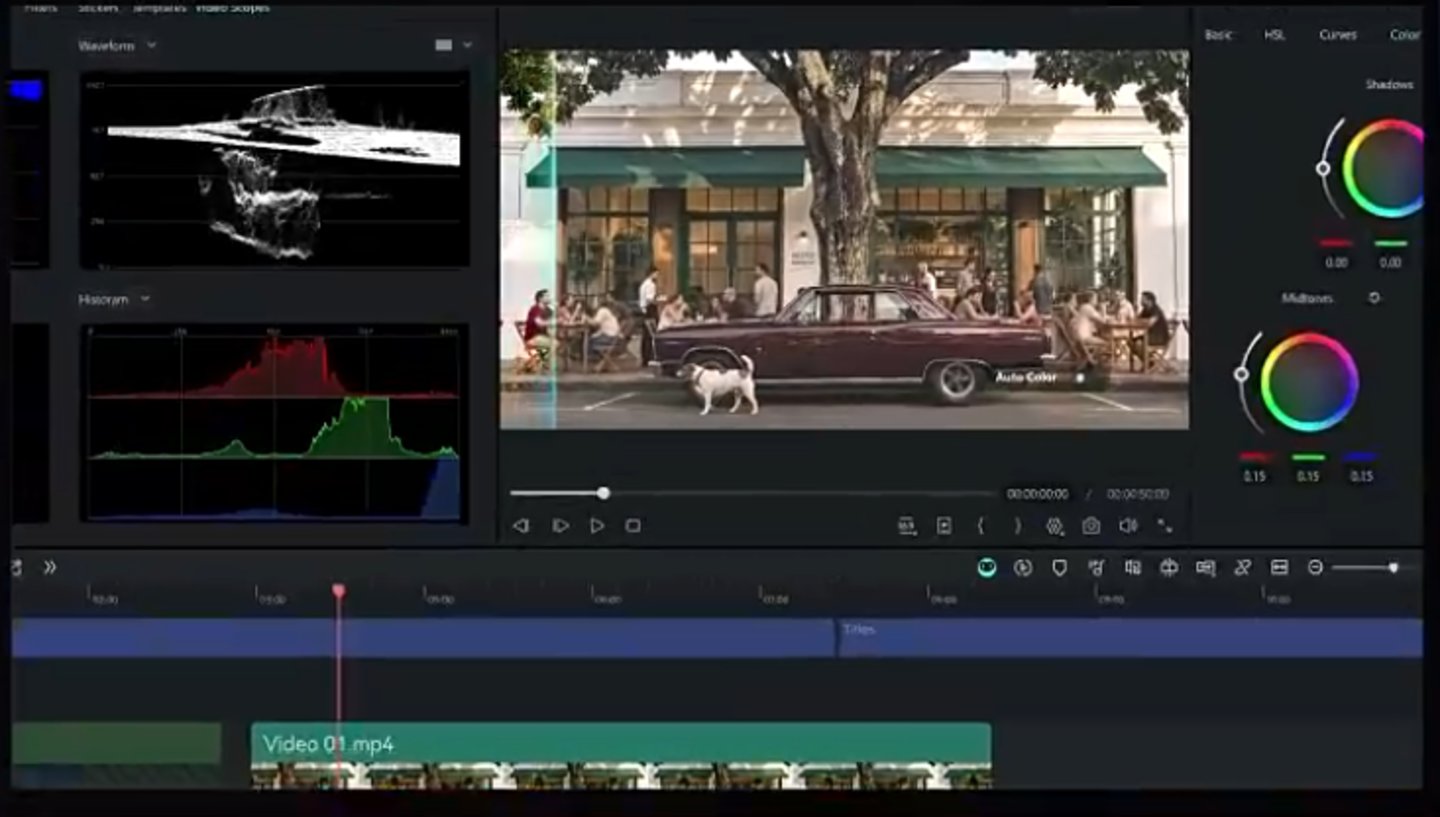The width and height of the screenshot is (1440, 817).
Task: Open the Curves tab
Action: tap(1337, 34)
